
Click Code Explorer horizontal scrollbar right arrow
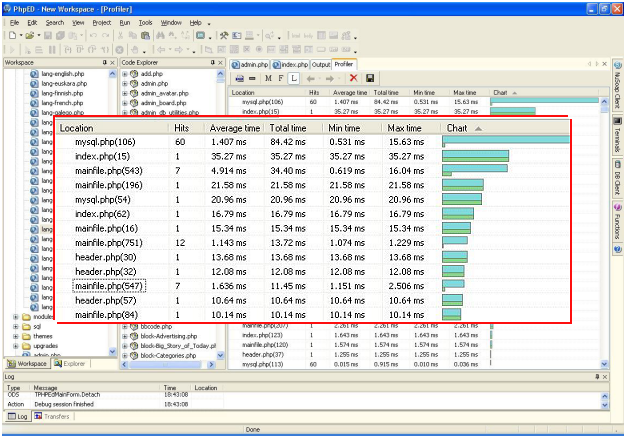(x=211, y=364)
